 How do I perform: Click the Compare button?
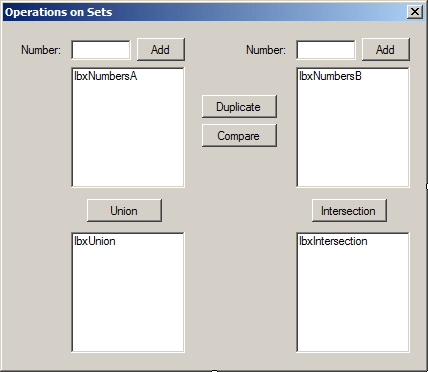[239, 136]
